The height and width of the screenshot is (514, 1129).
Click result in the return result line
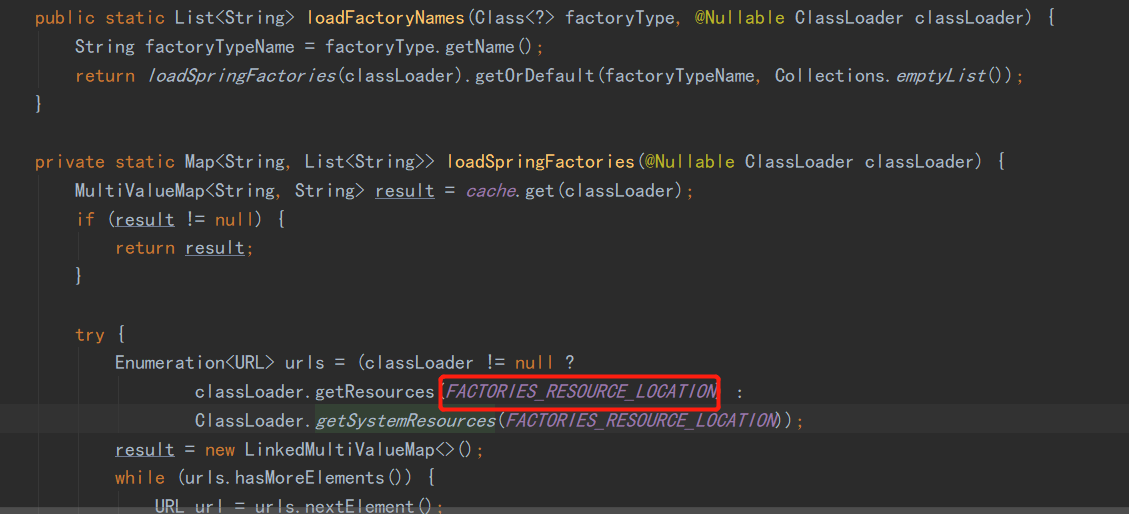click(x=215, y=248)
